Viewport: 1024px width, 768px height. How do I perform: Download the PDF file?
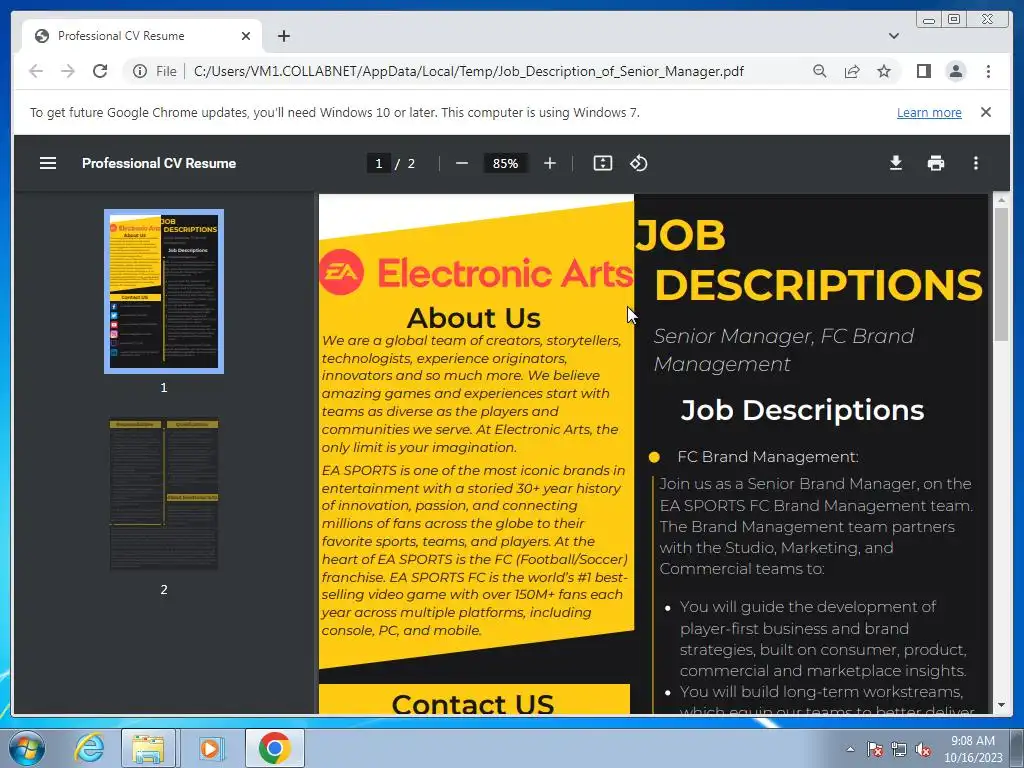tap(896, 163)
